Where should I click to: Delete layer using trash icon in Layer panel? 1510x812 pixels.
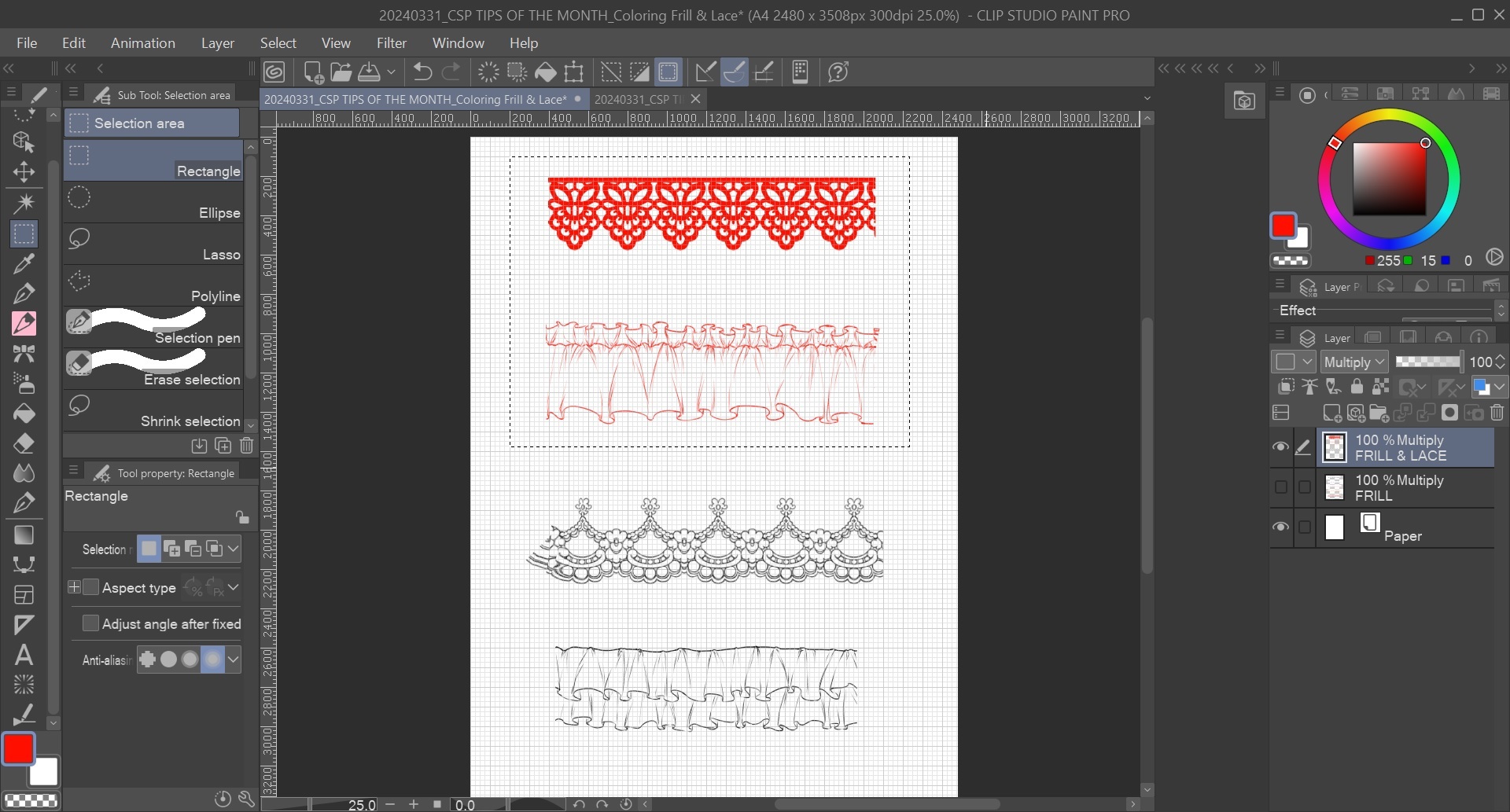(1497, 413)
